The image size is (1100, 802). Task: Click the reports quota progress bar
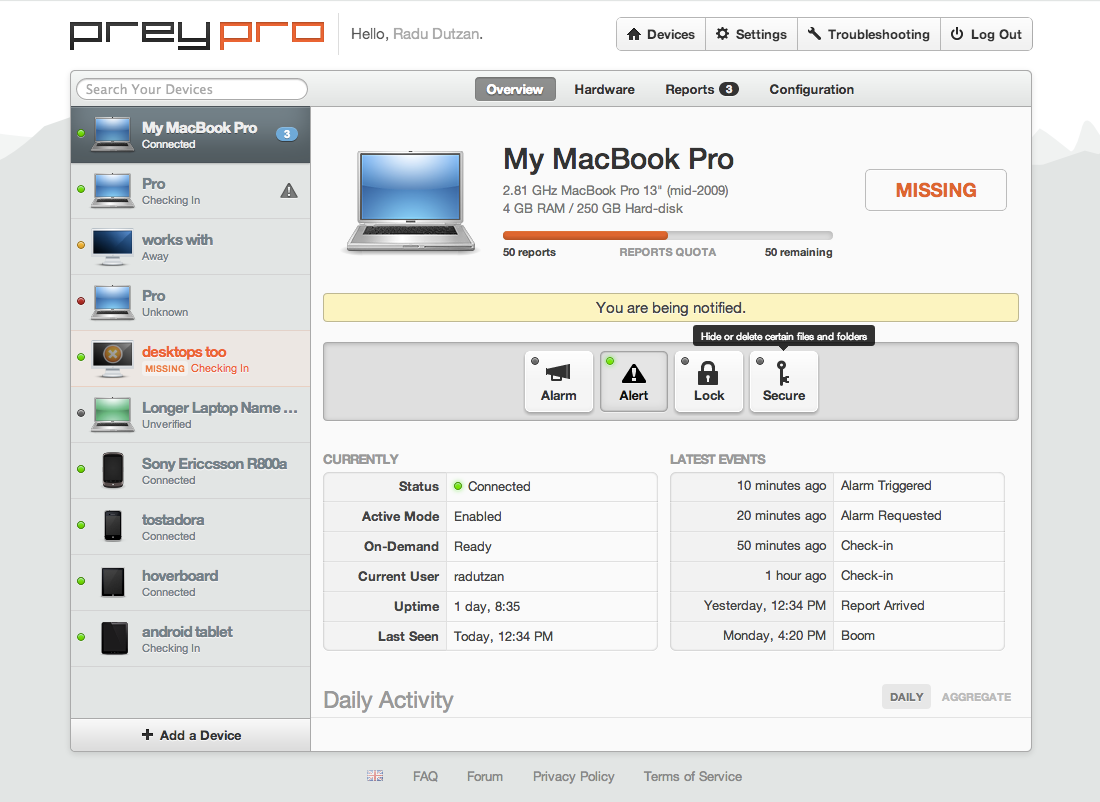click(x=667, y=236)
